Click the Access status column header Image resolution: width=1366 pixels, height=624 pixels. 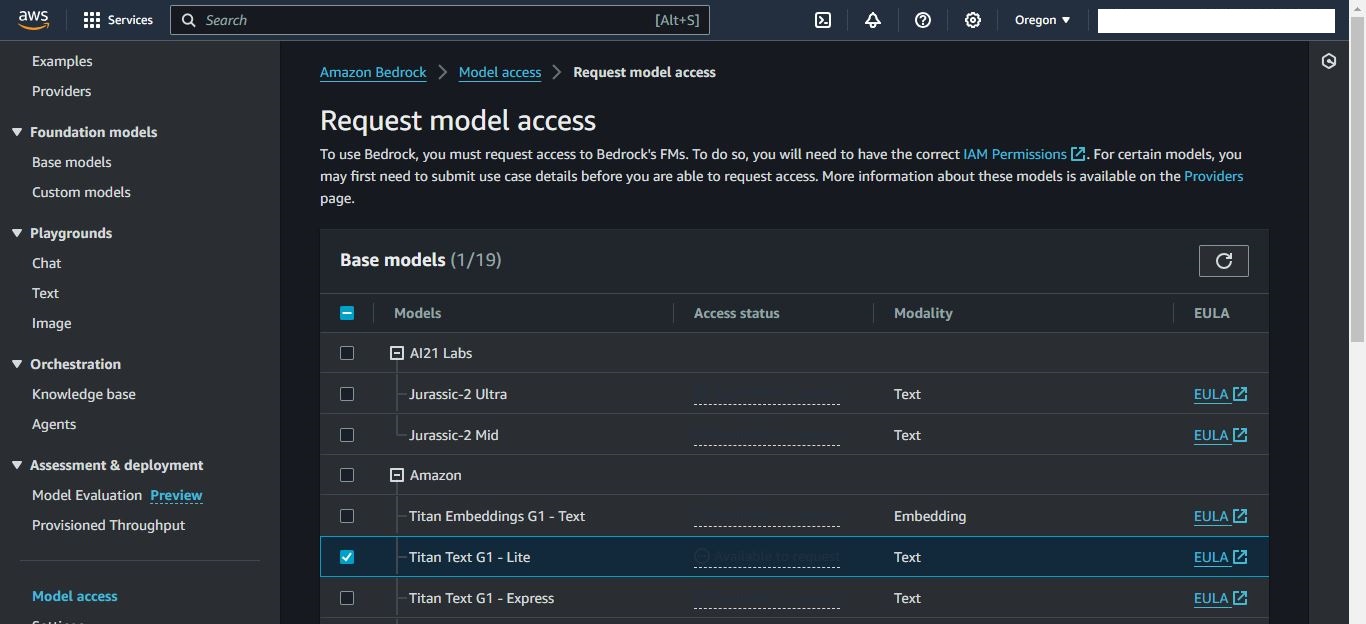(736, 313)
